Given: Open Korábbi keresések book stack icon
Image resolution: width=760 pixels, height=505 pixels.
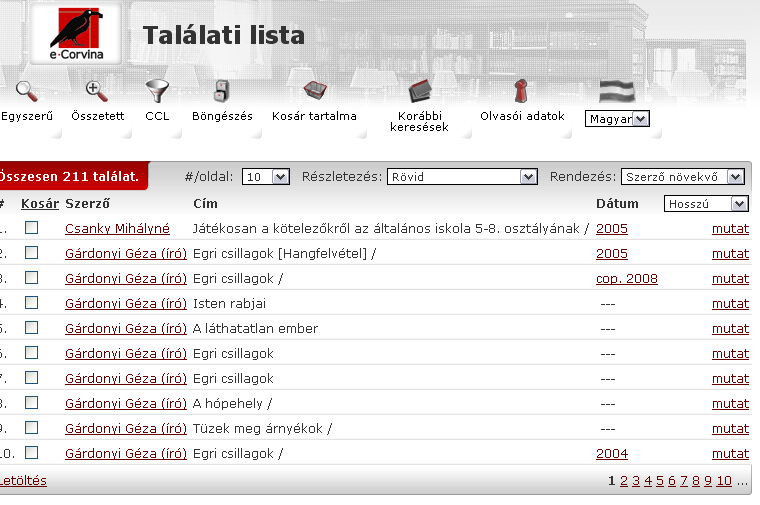Looking at the screenshot, I should pyautogui.click(x=420, y=91).
